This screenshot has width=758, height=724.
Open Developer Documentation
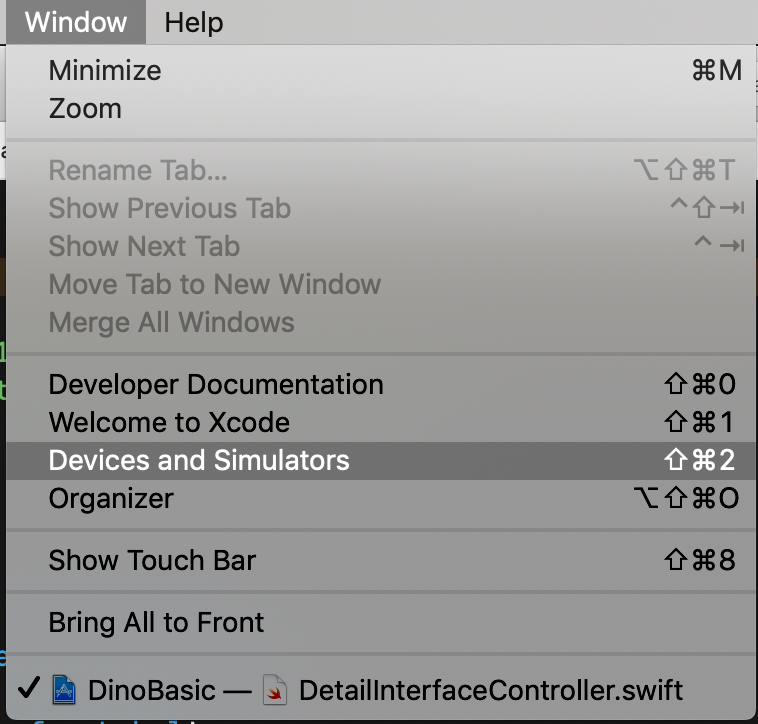click(x=381, y=384)
